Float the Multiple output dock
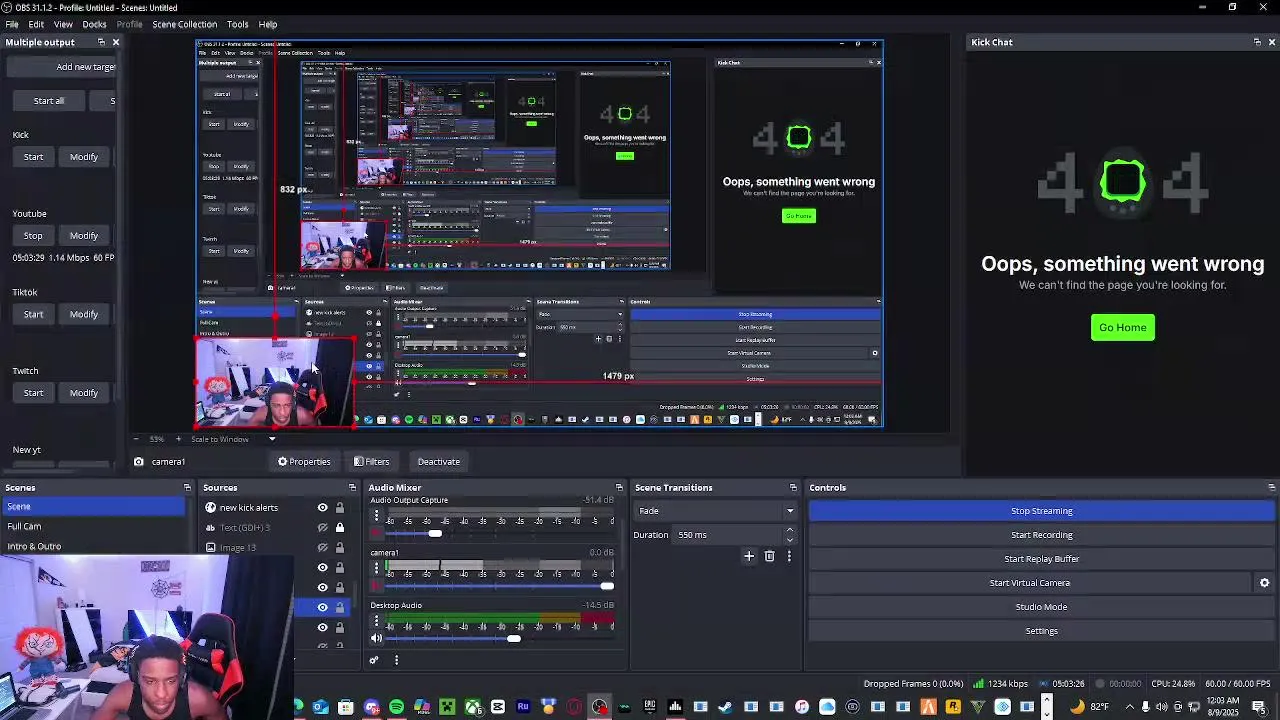This screenshot has height=720, width=1280. (101, 42)
